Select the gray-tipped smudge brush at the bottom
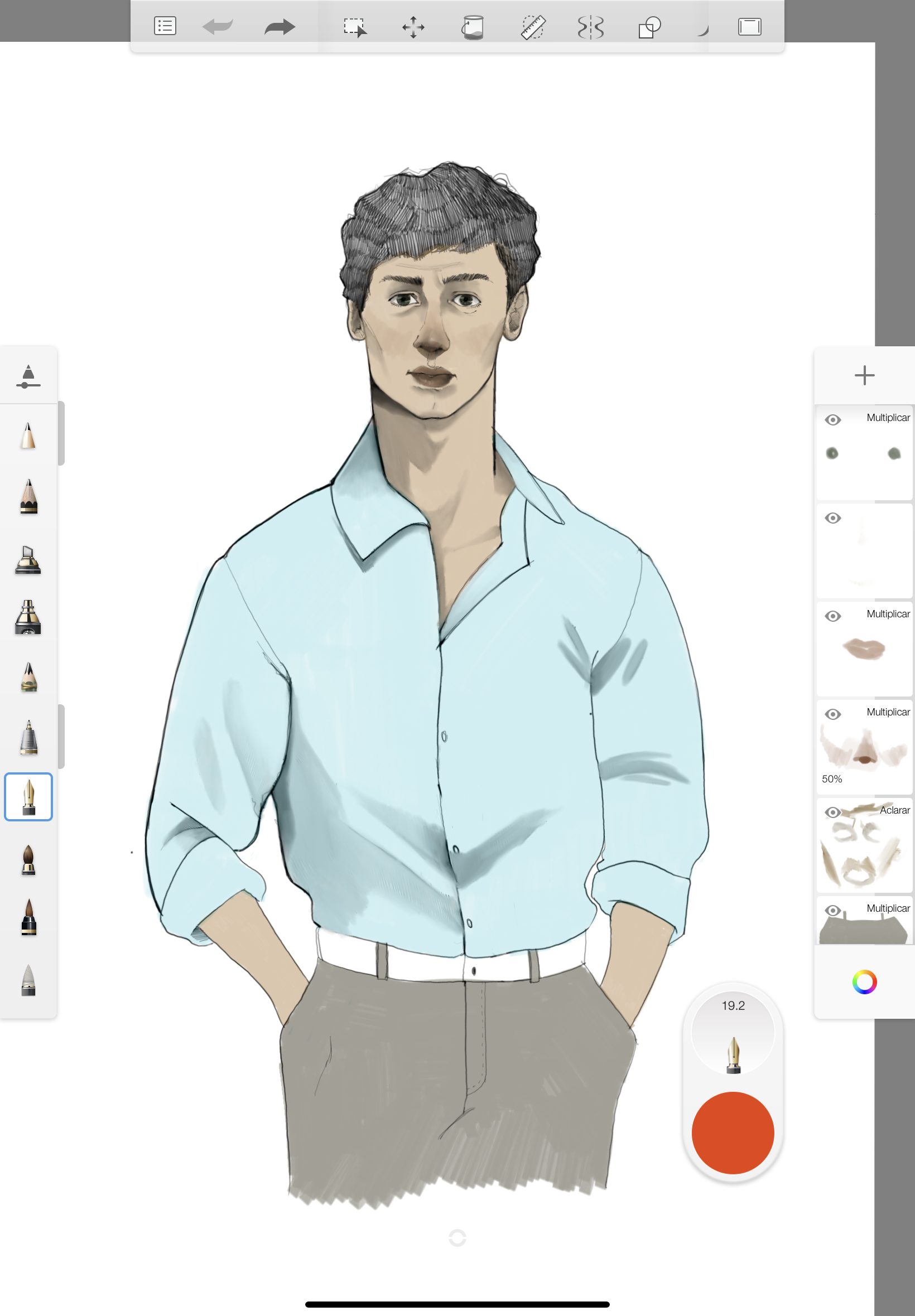The image size is (915, 1316). click(28, 980)
